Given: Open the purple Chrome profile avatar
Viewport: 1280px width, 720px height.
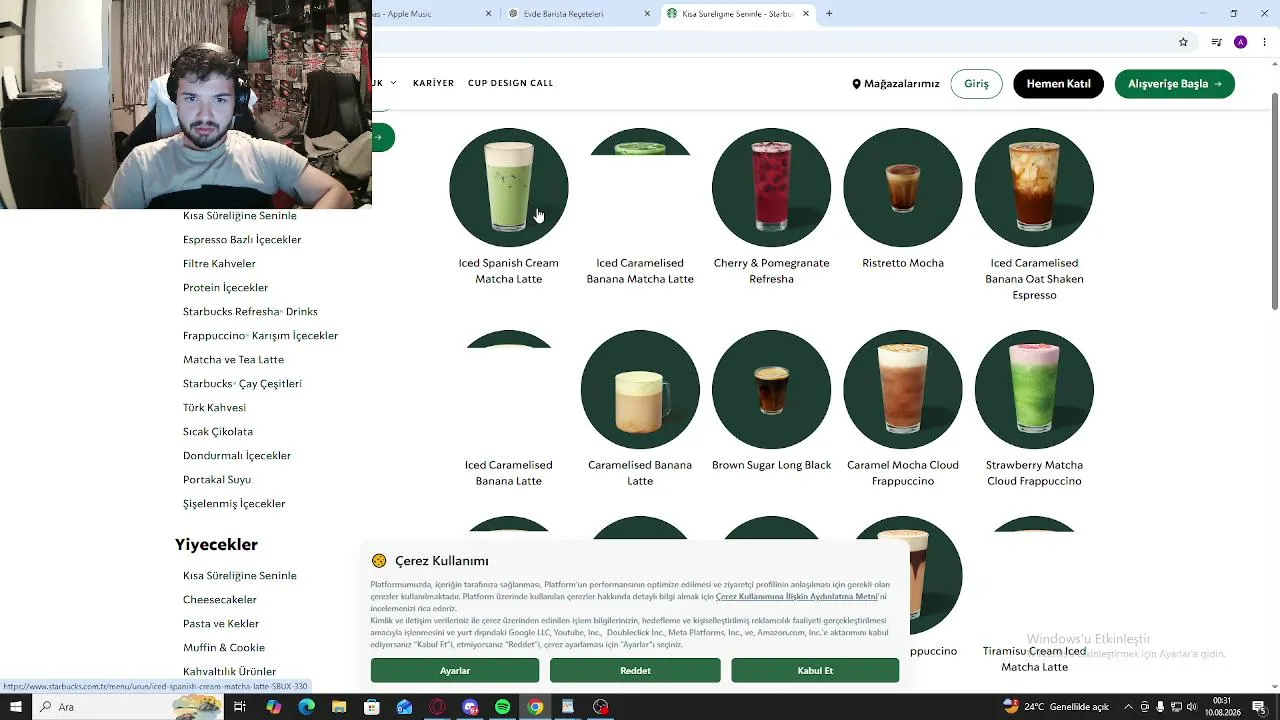Looking at the screenshot, I should click(1240, 42).
